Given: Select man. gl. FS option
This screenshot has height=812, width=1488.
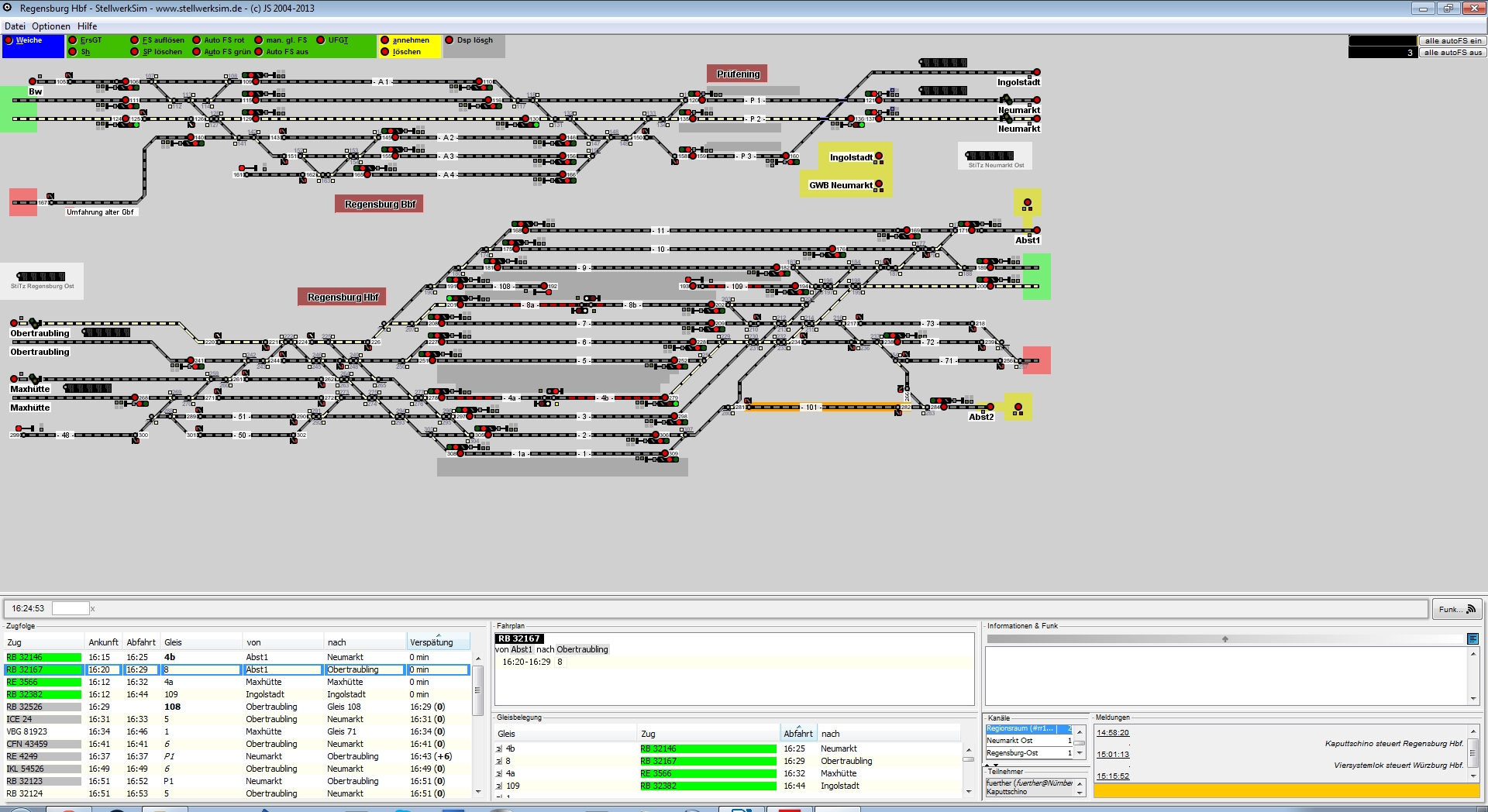Looking at the screenshot, I should tap(259, 40).
